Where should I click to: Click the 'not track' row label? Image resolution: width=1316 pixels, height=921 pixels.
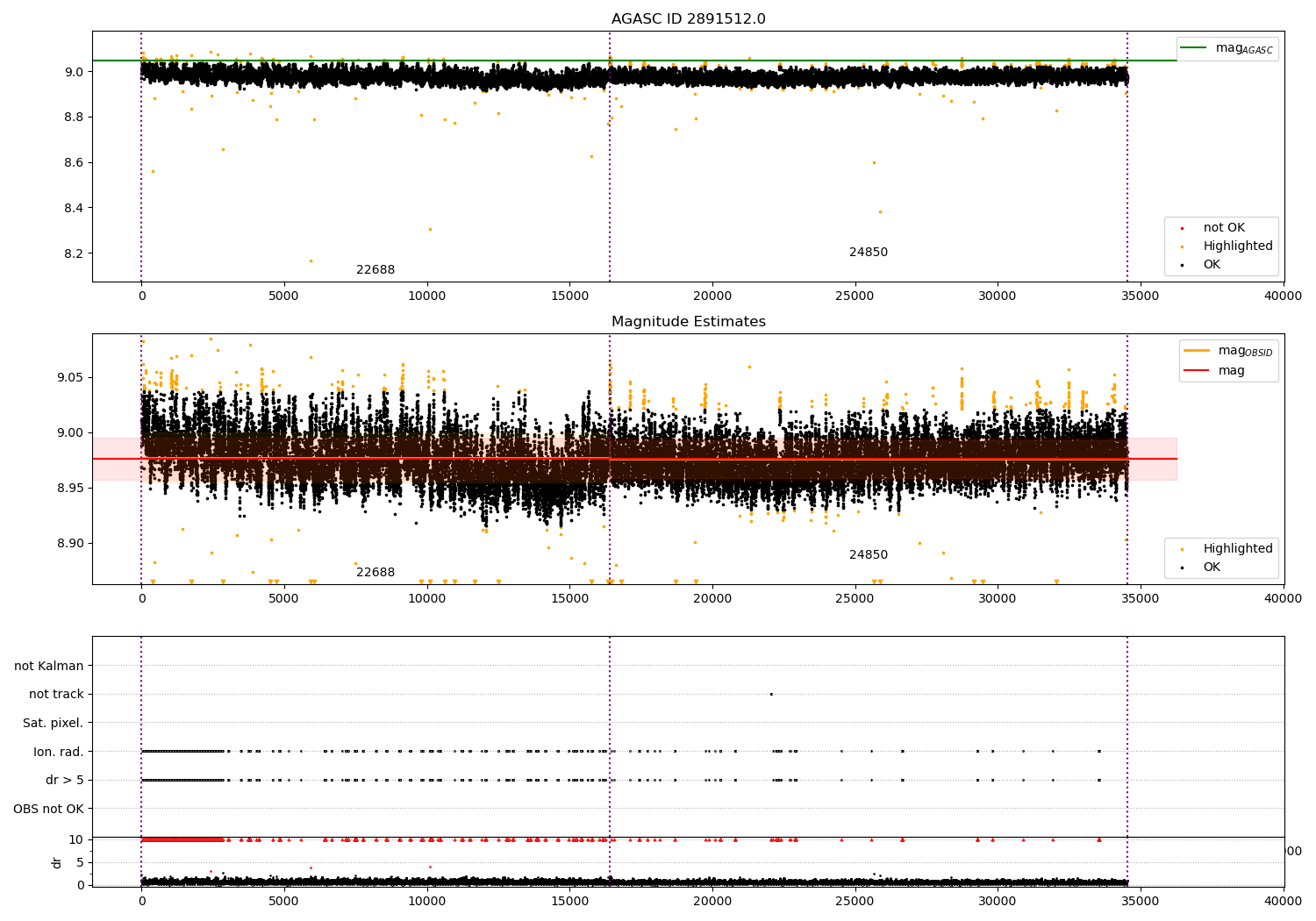56,694
